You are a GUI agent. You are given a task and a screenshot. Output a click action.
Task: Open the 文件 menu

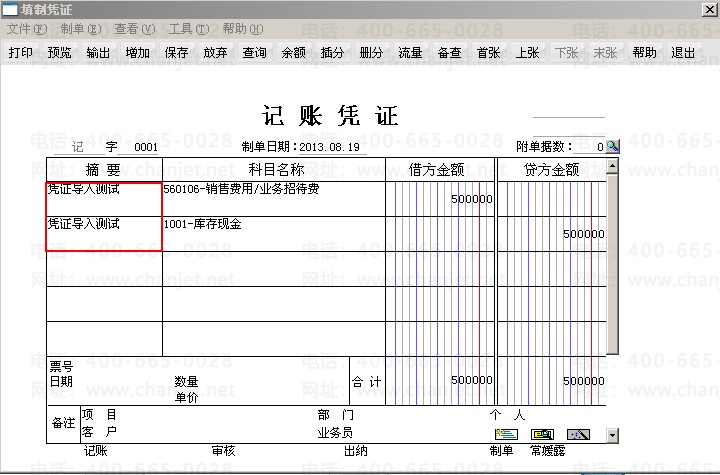pyautogui.click(x=27, y=29)
